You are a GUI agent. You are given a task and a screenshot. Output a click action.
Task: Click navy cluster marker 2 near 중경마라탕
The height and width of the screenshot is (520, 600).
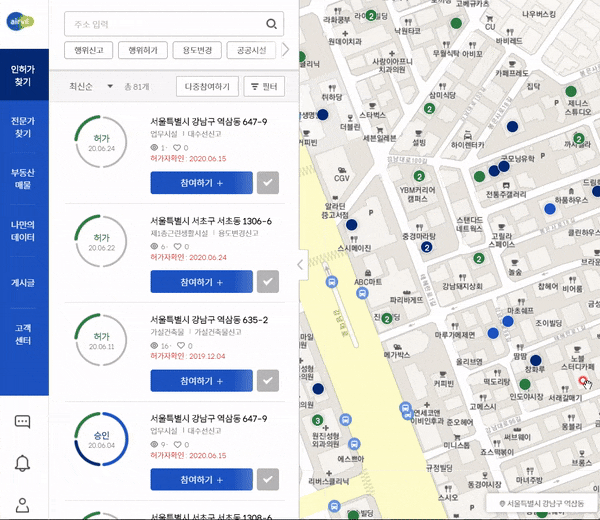pos(427,247)
